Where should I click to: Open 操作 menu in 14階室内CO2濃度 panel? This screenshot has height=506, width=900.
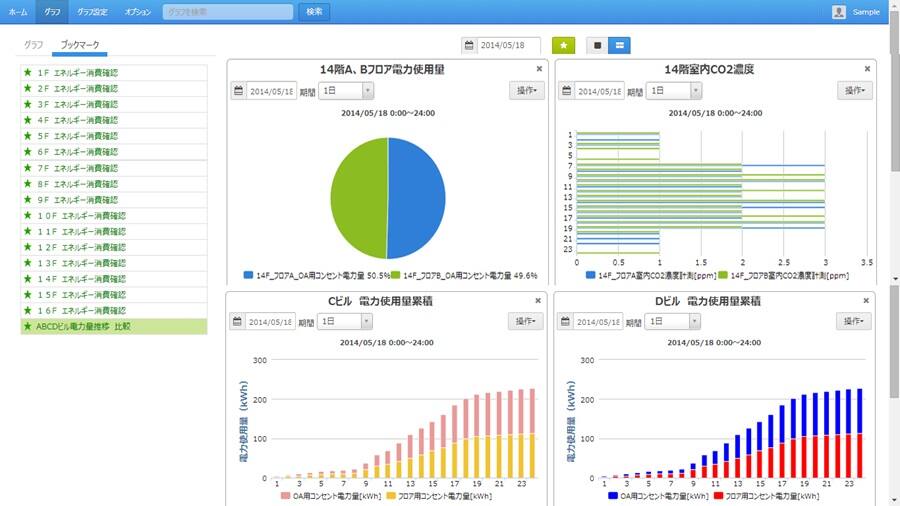855,91
